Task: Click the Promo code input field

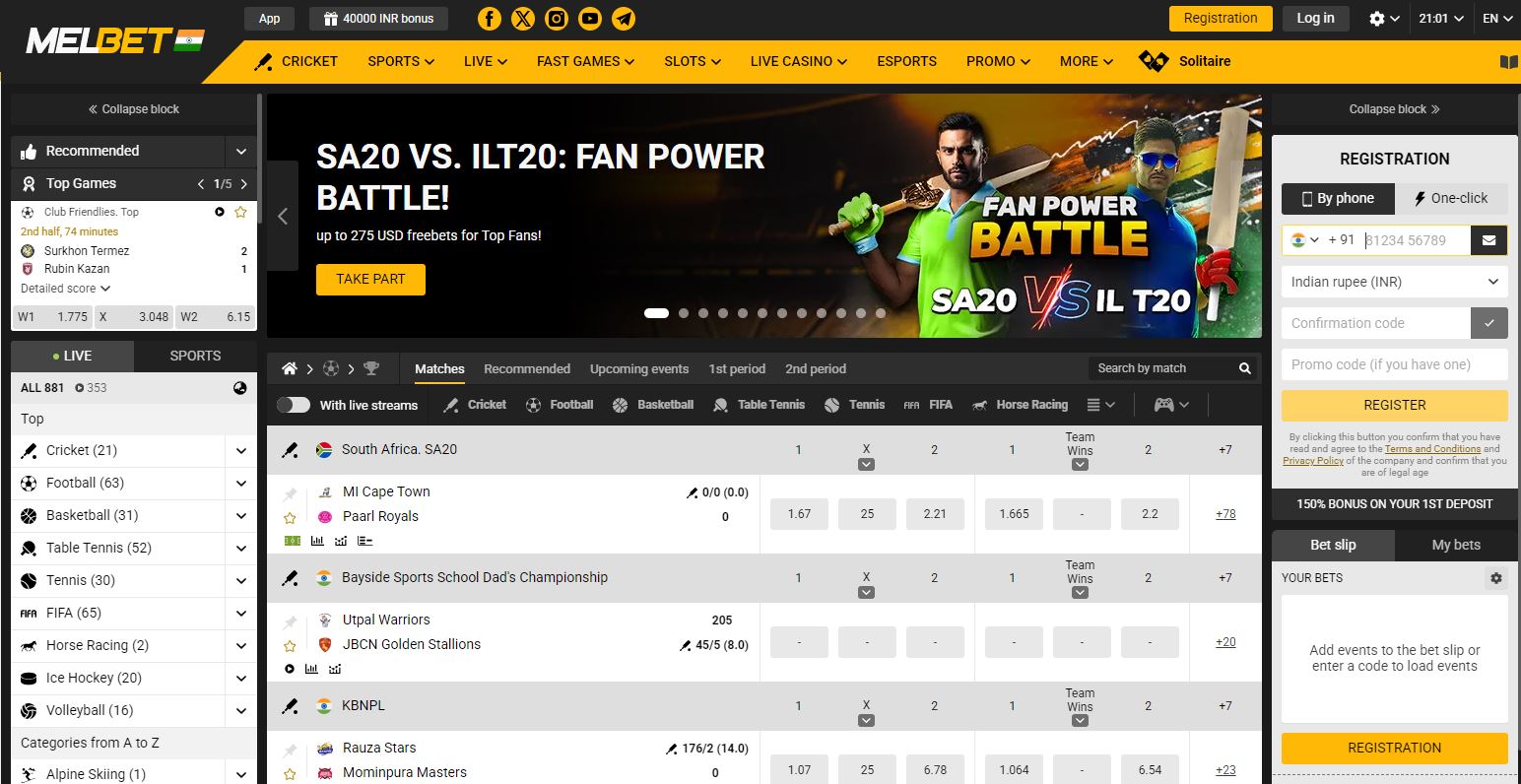Action: (x=1394, y=364)
